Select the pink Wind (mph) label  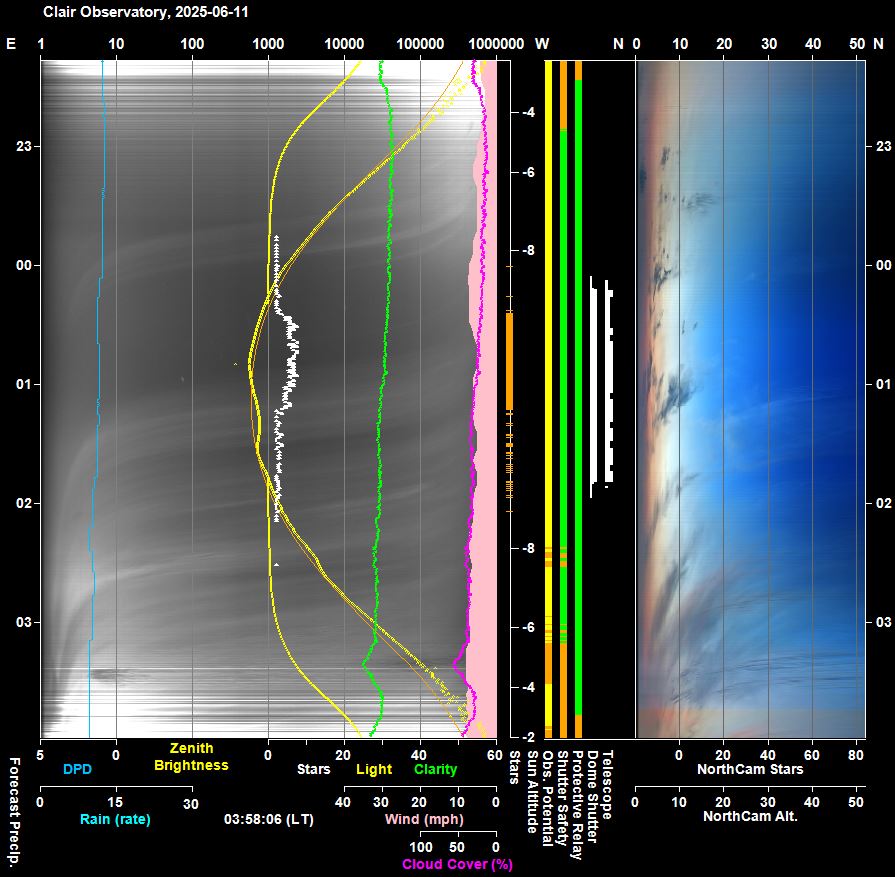point(423,820)
